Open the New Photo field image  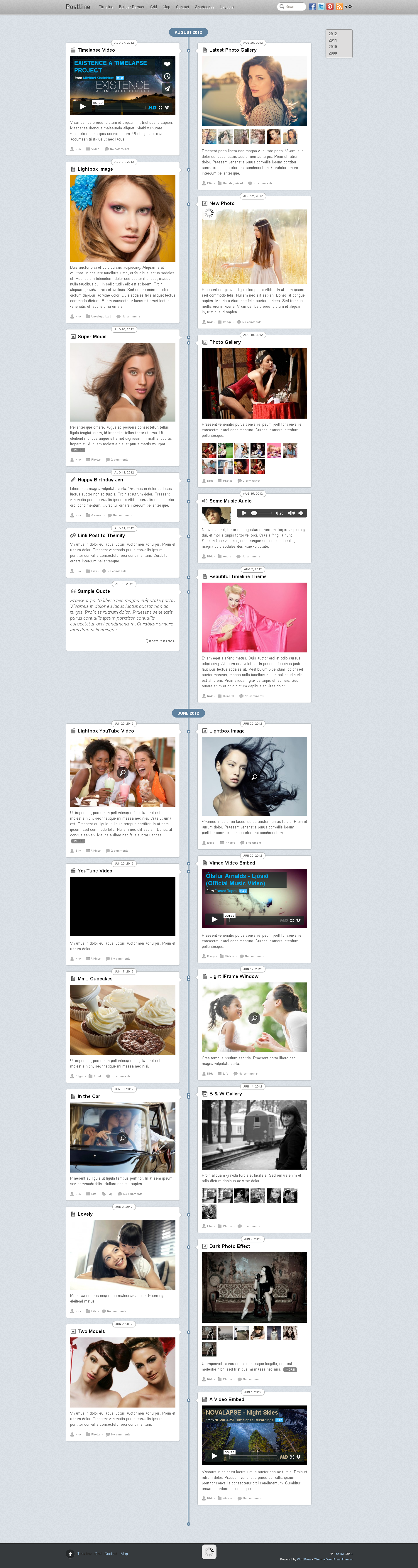(x=254, y=246)
